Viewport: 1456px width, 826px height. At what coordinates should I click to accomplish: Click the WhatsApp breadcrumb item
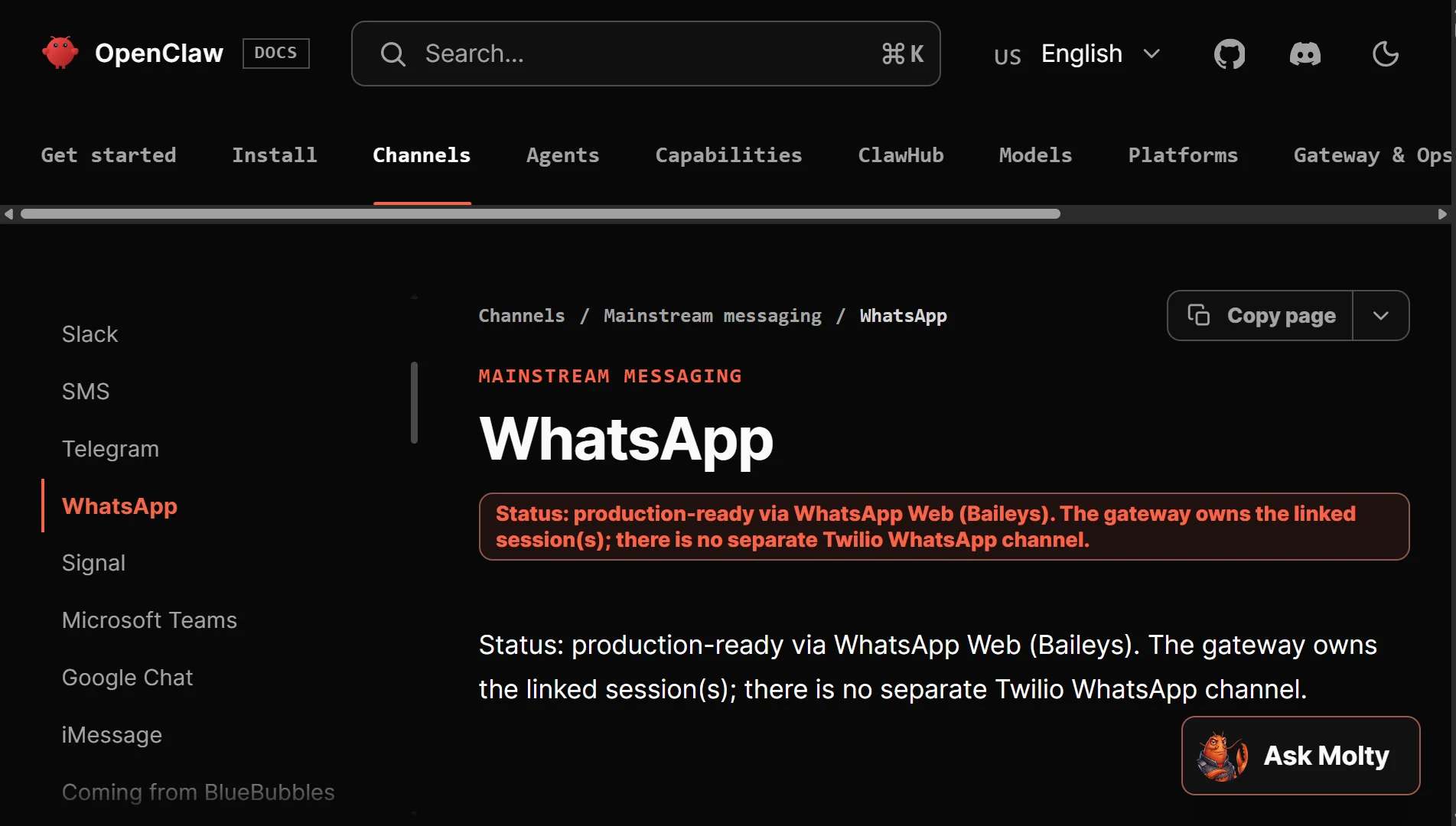pyautogui.click(x=903, y=316)
